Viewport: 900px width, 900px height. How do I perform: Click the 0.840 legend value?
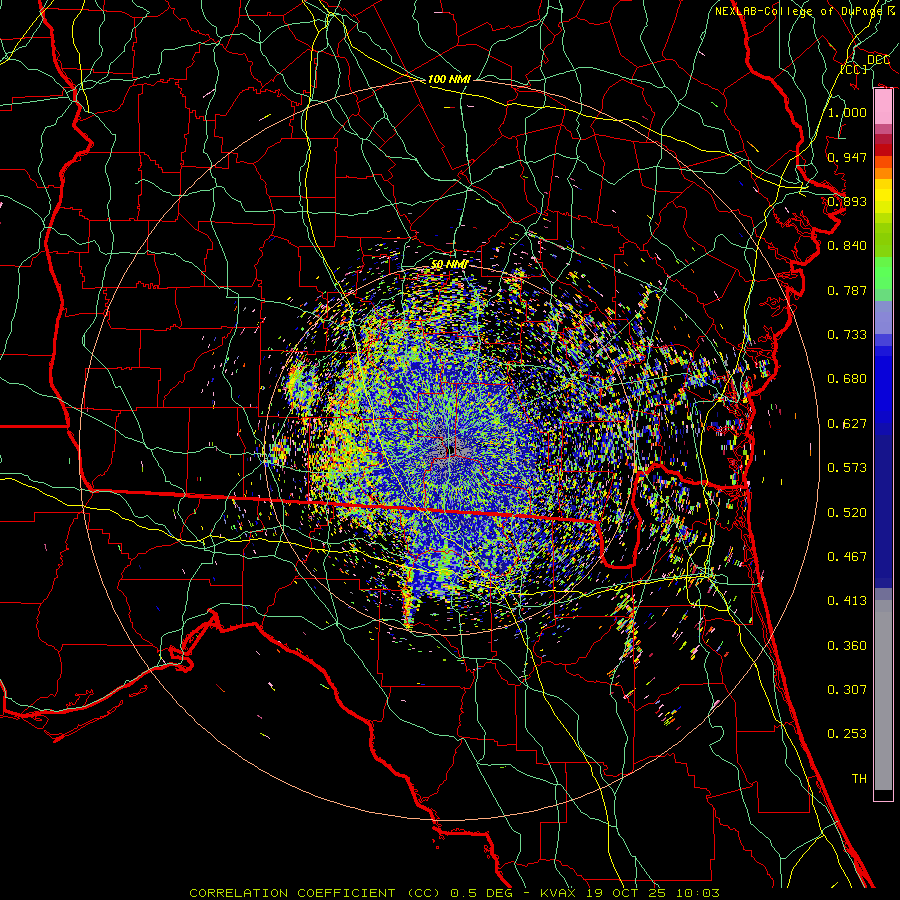click(x=847, y=246)
